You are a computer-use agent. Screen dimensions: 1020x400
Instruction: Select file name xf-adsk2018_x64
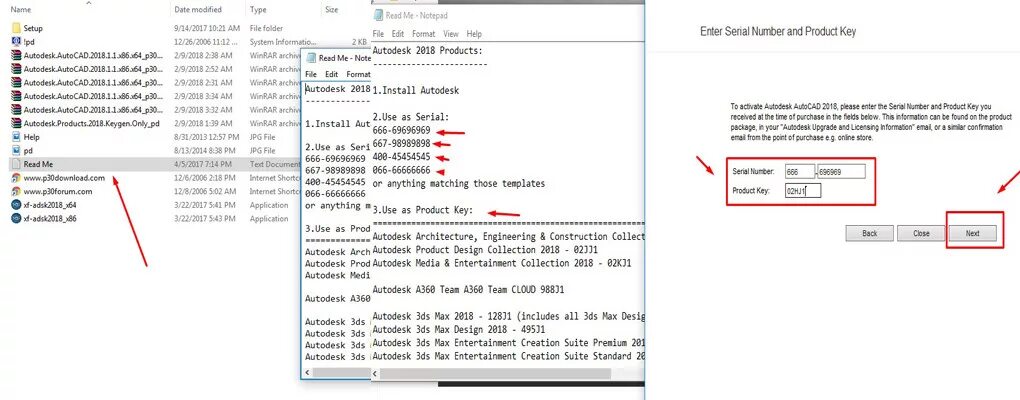coord(49,205)
